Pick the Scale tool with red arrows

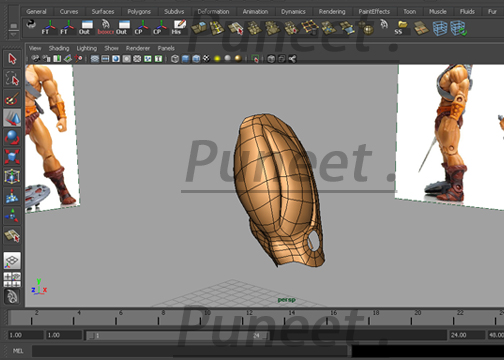(12, 157)
